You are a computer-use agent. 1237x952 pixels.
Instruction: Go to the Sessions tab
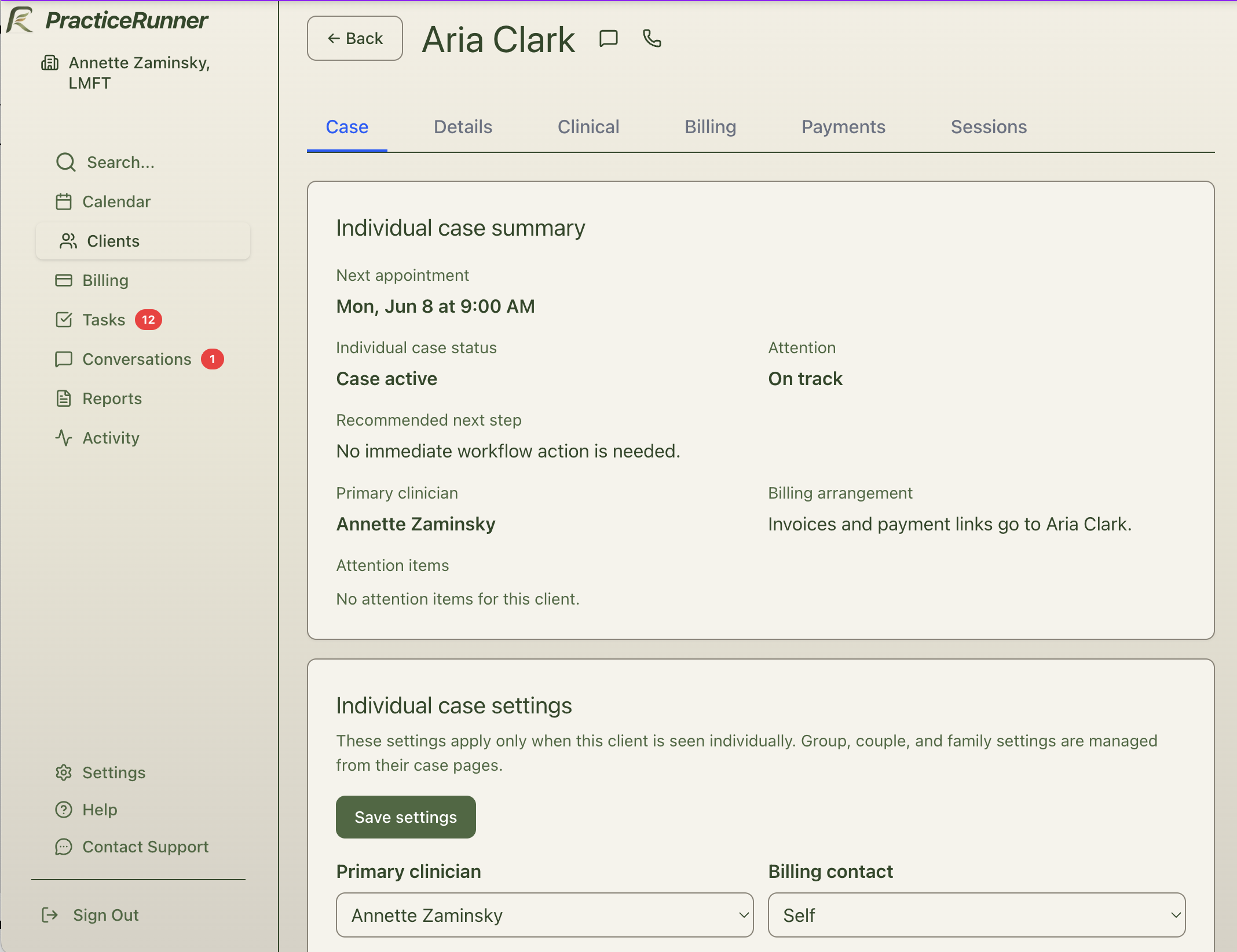coord(989,127)
